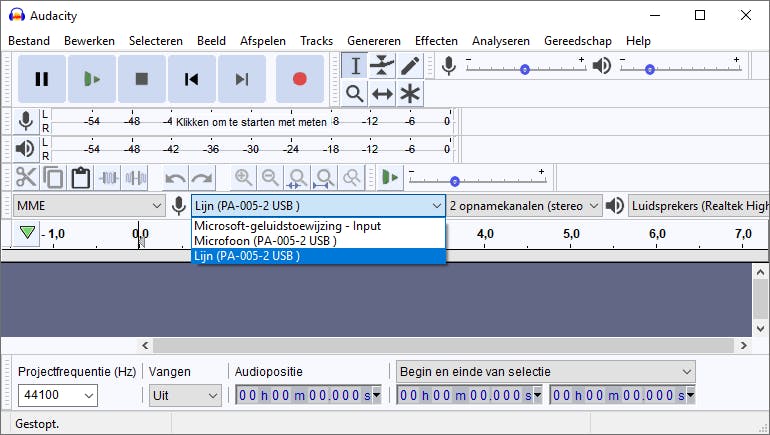
Task: Click the vertical scrollbar down arrow
Action: (x=761, y=329)
